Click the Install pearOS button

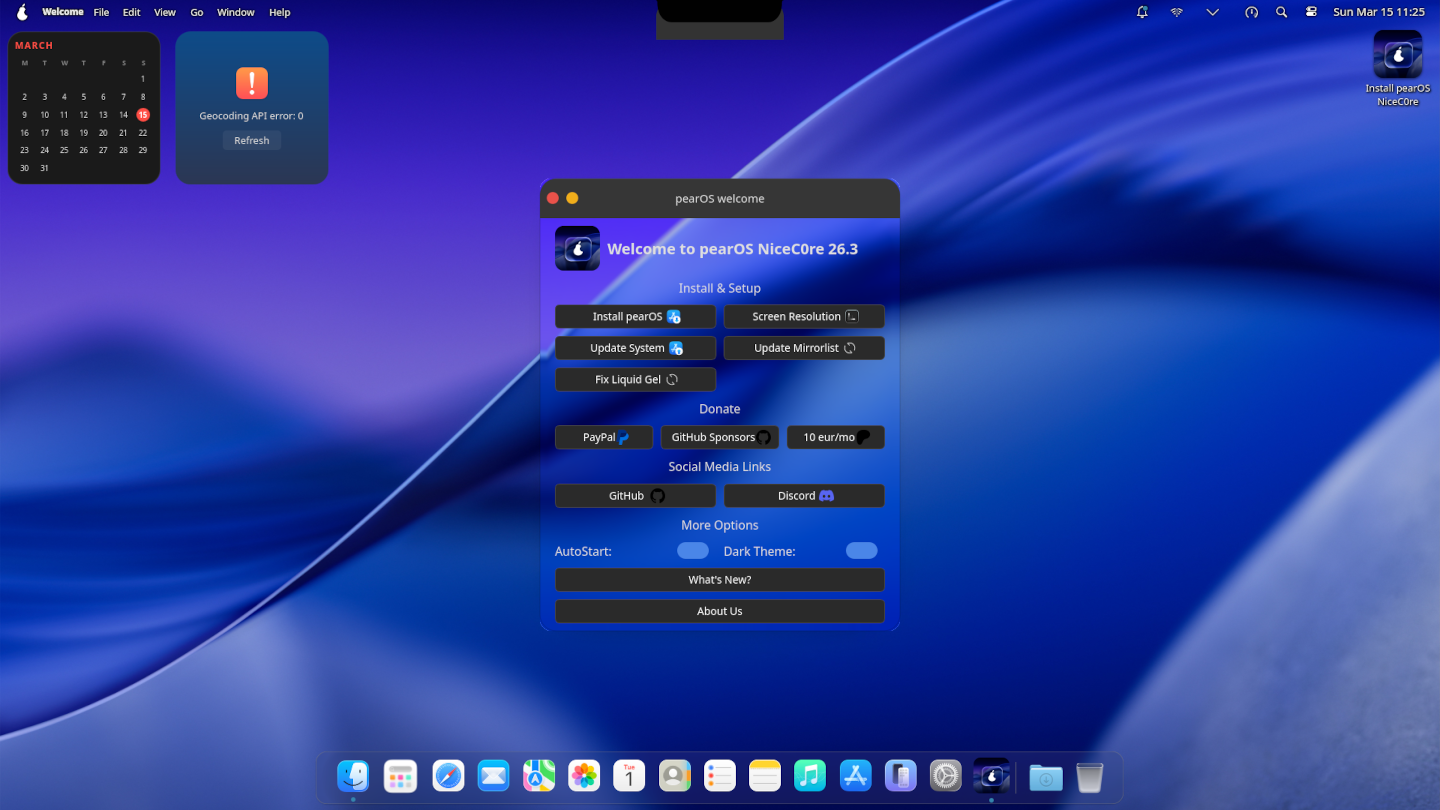(x=635, y=317)
